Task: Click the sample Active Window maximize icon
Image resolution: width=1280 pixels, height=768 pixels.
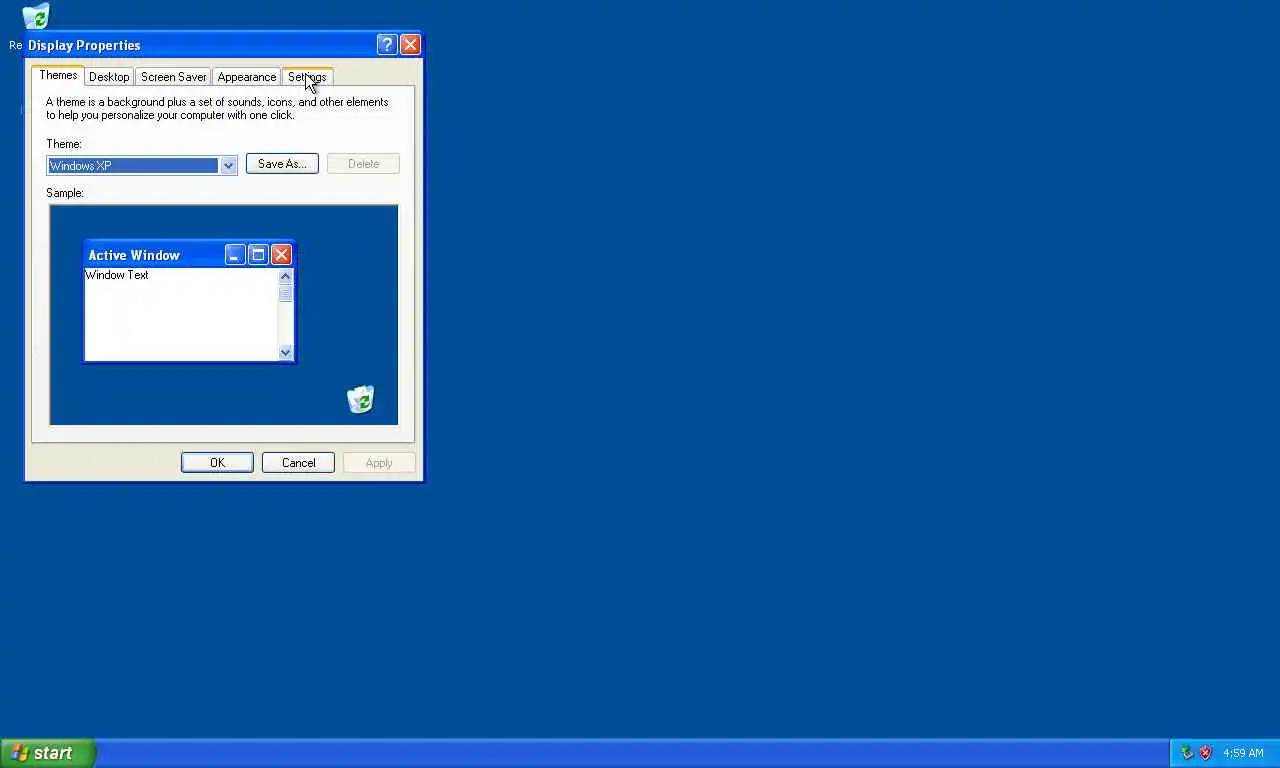Action: coord(258,255)
